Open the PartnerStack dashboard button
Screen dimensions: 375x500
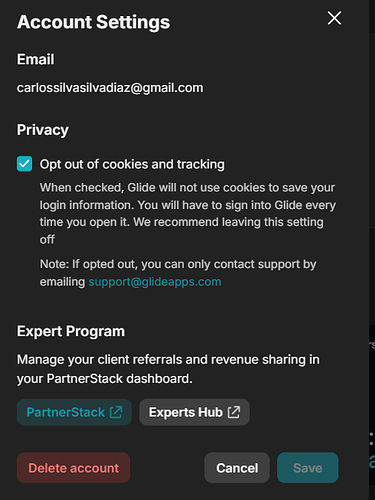[x=74, y=412]
